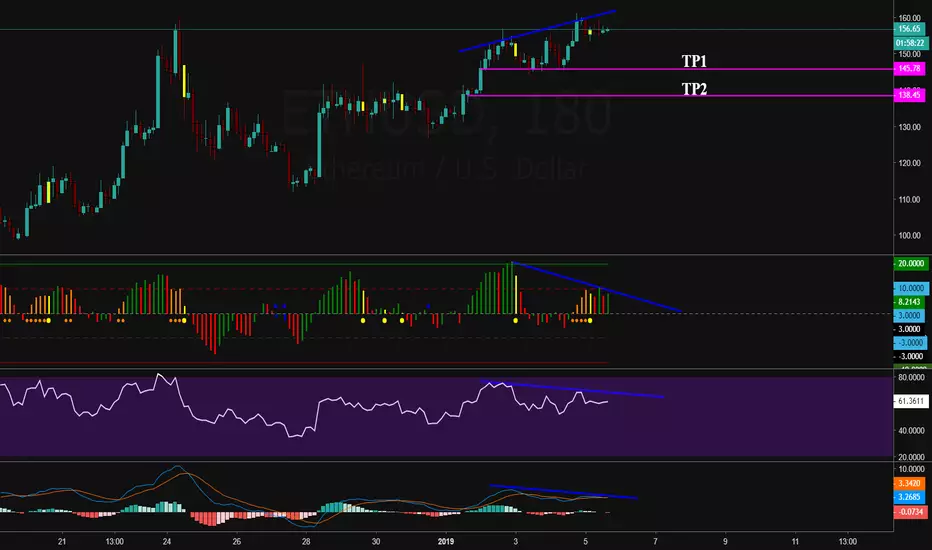Click the 01:58:22 candle countdown label
The image size is (932, 550).
tap(911, 43)
